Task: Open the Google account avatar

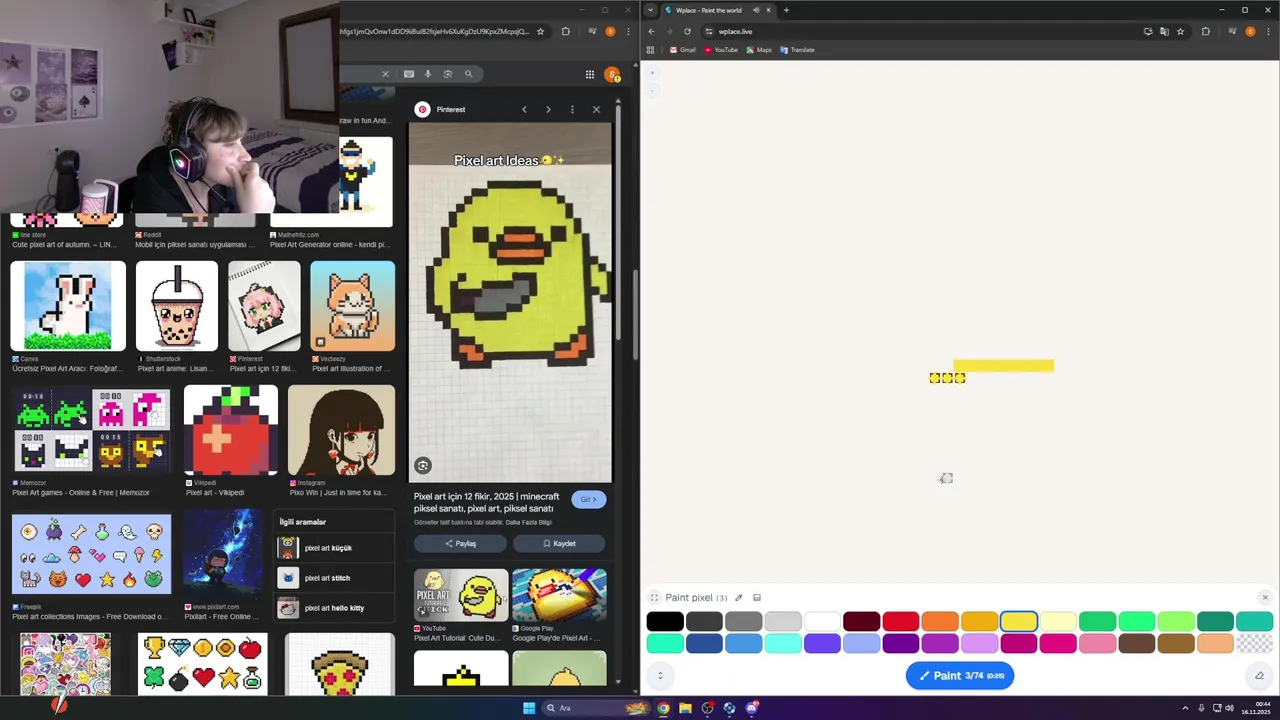Action: pyautogui.click(x=612, y=74)
